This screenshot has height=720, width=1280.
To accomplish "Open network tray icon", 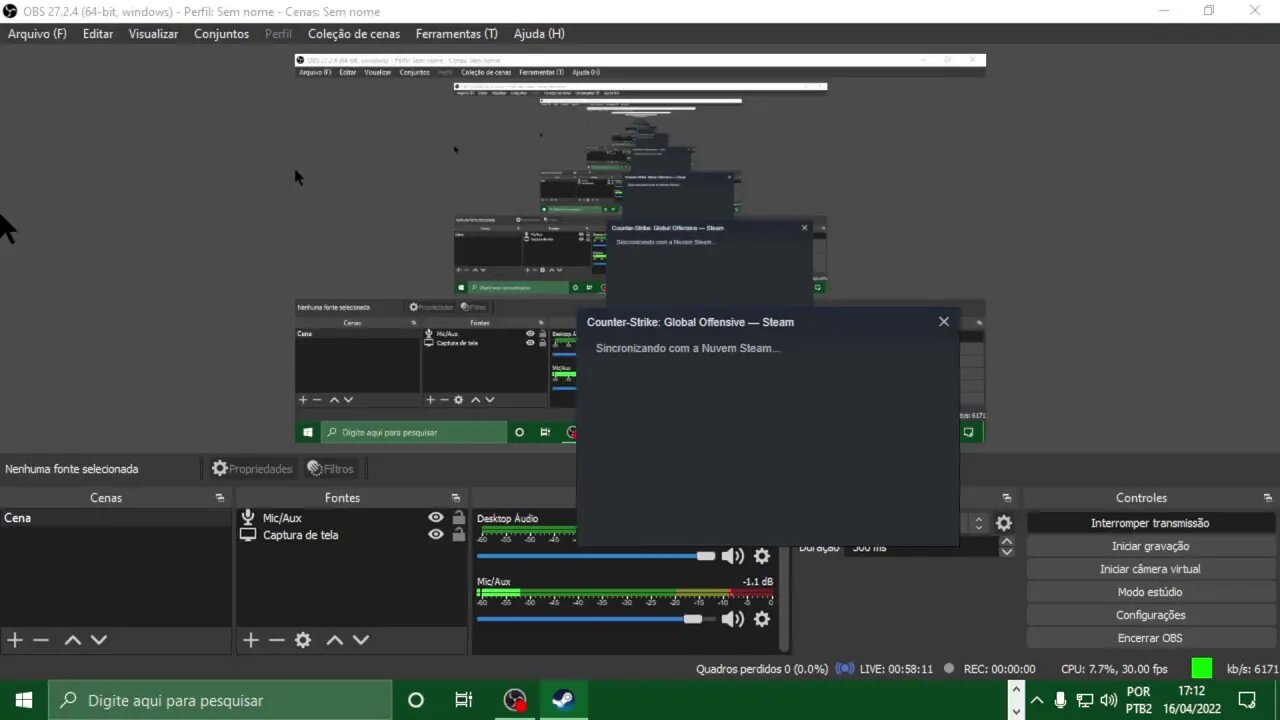I will [x=1085, y=700].
